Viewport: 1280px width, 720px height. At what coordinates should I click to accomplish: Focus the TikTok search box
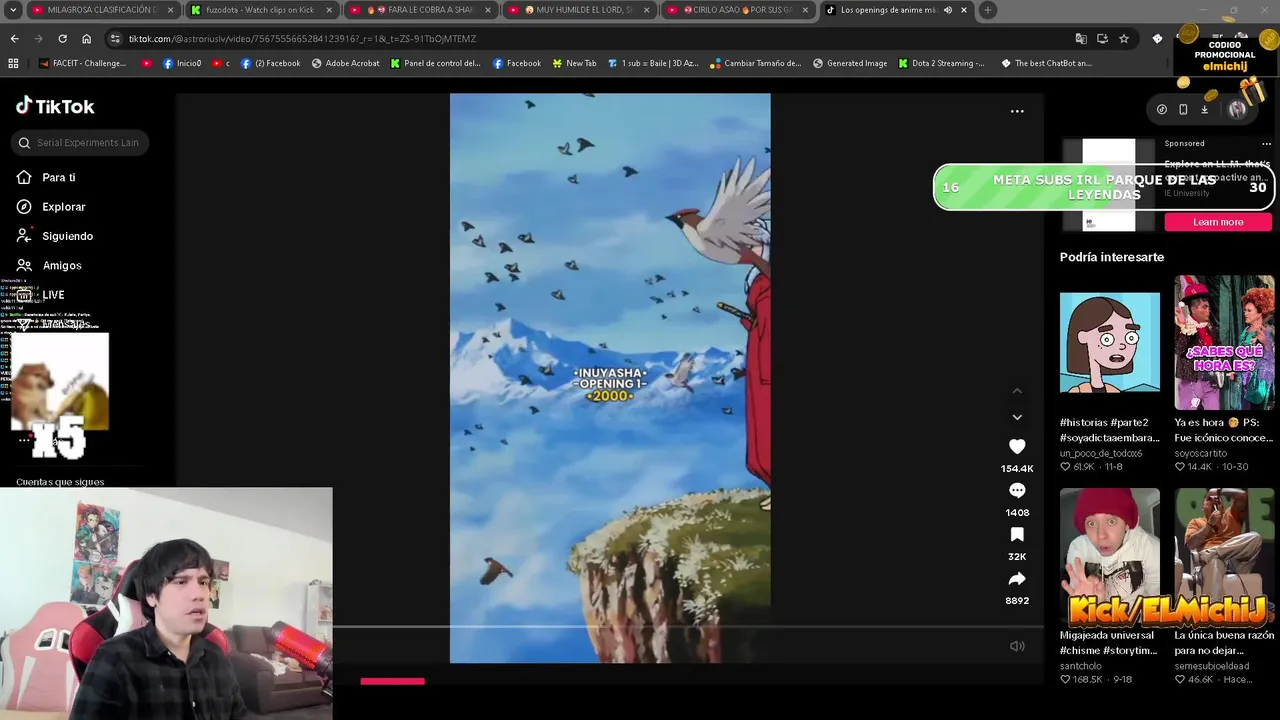[82, 143]
